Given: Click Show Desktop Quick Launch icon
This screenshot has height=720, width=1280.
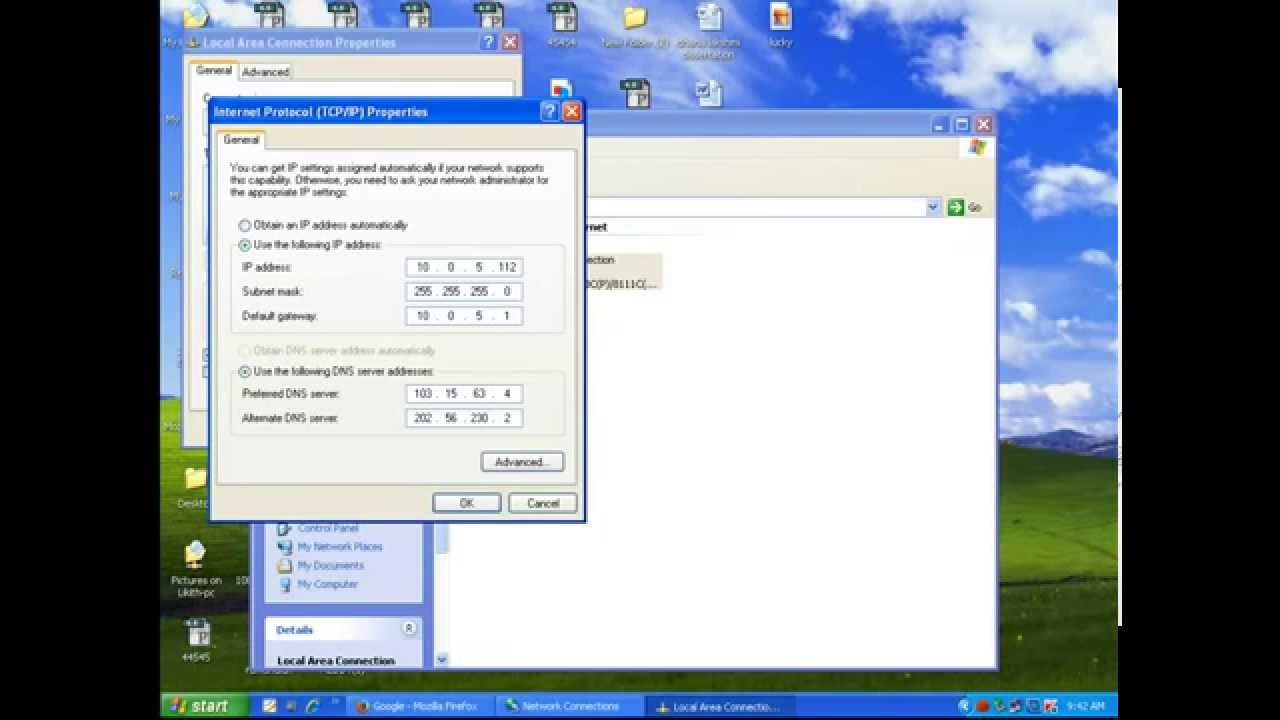Looking at the screenshot, I should pyautogui.click(x=291, y=706).
